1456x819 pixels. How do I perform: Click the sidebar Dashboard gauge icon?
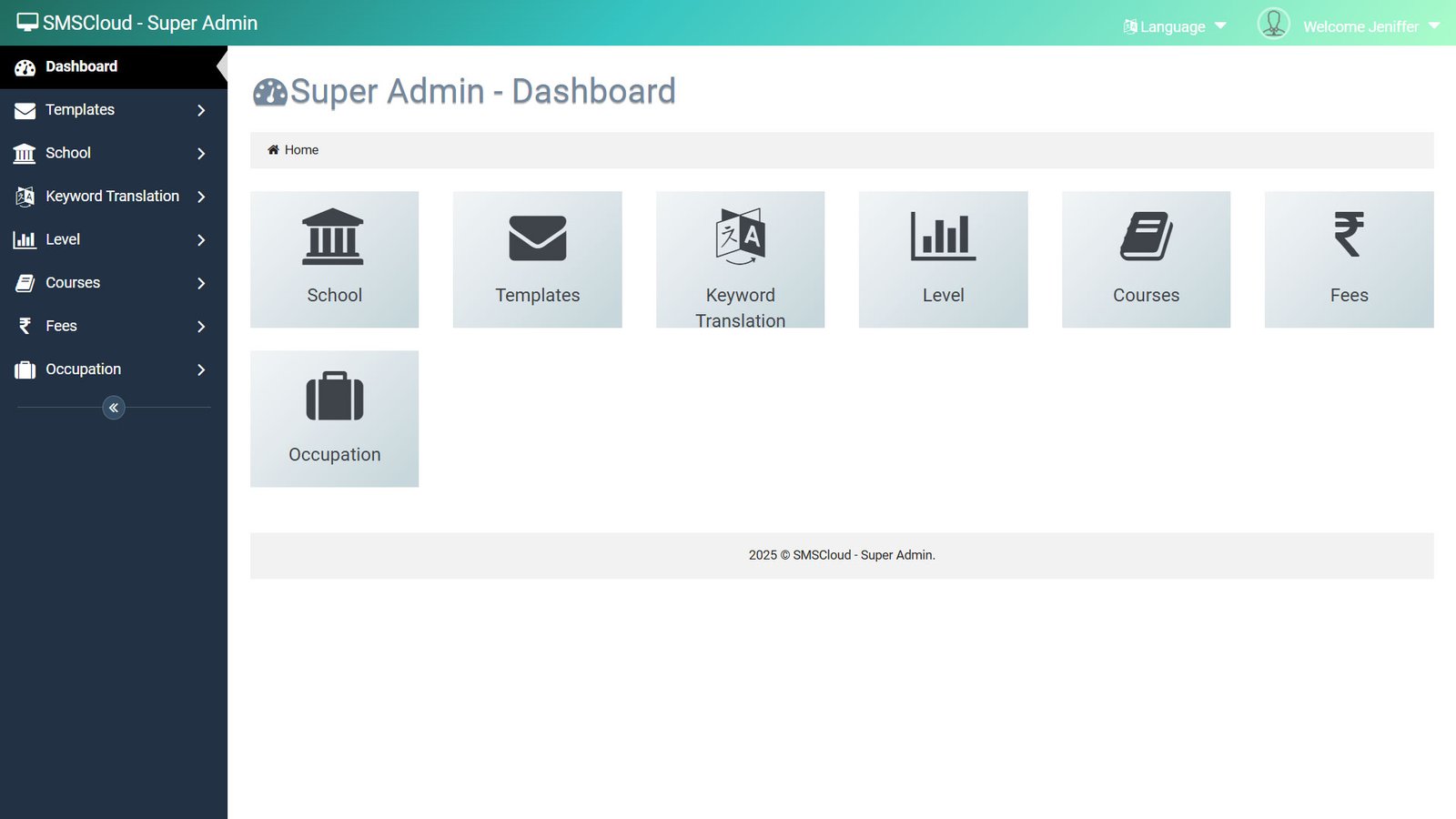tap(25, 67)
